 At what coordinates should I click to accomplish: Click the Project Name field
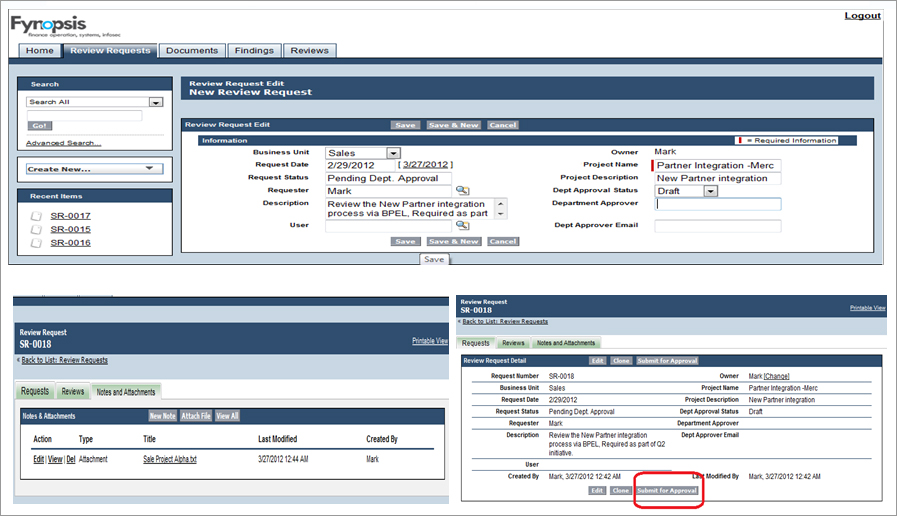pyautogui.click(x=717, y=165)
